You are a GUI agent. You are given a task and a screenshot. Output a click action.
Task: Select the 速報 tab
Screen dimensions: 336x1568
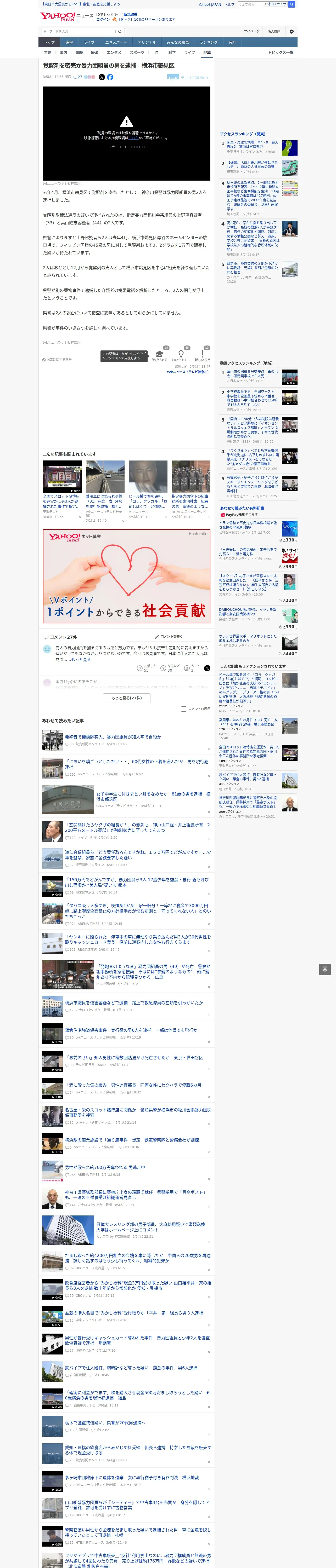pos(69,42)
